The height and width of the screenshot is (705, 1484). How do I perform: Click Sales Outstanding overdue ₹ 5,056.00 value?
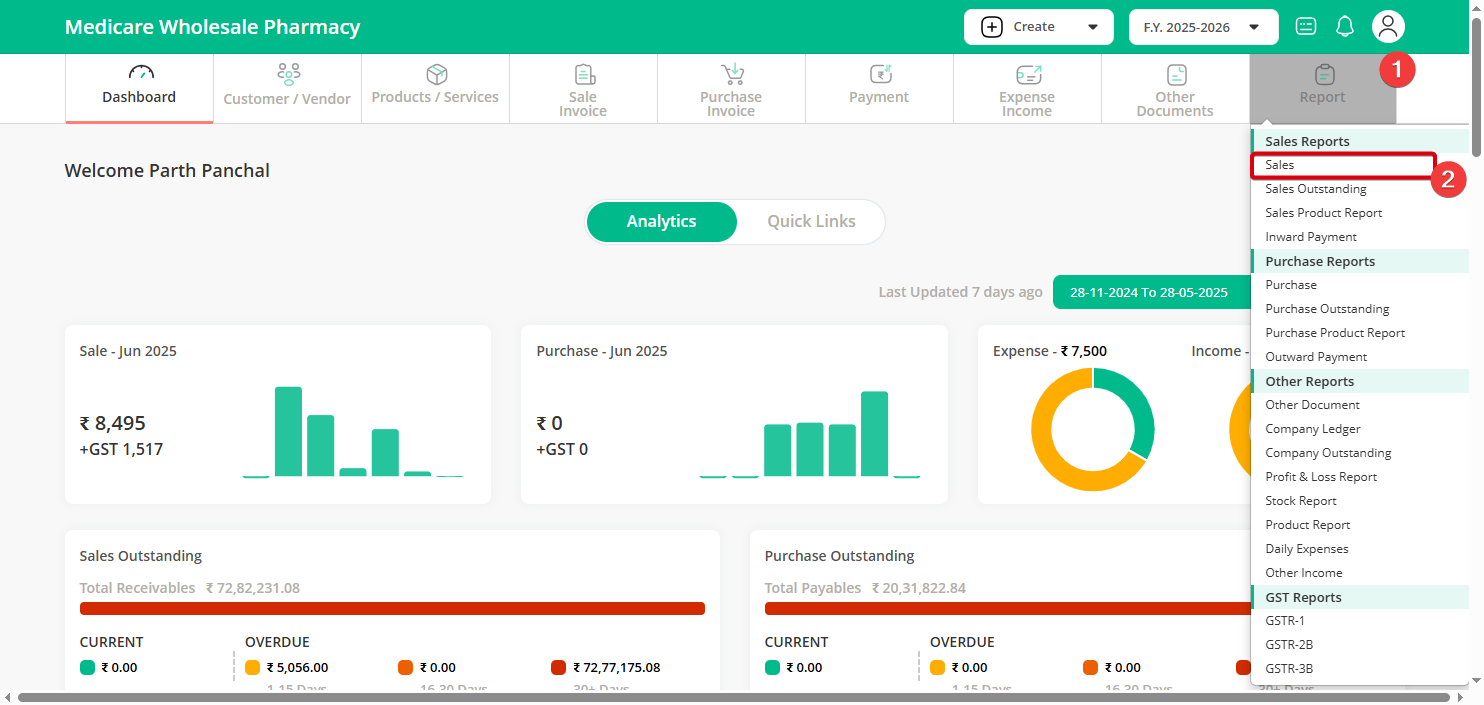[297, 667]
